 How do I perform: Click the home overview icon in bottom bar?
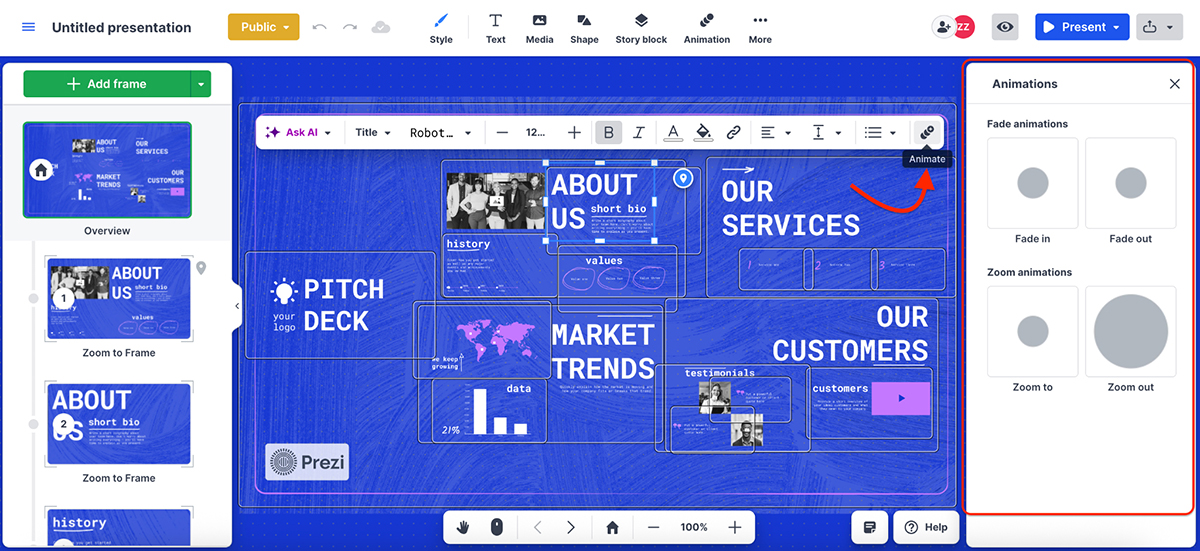612,527
